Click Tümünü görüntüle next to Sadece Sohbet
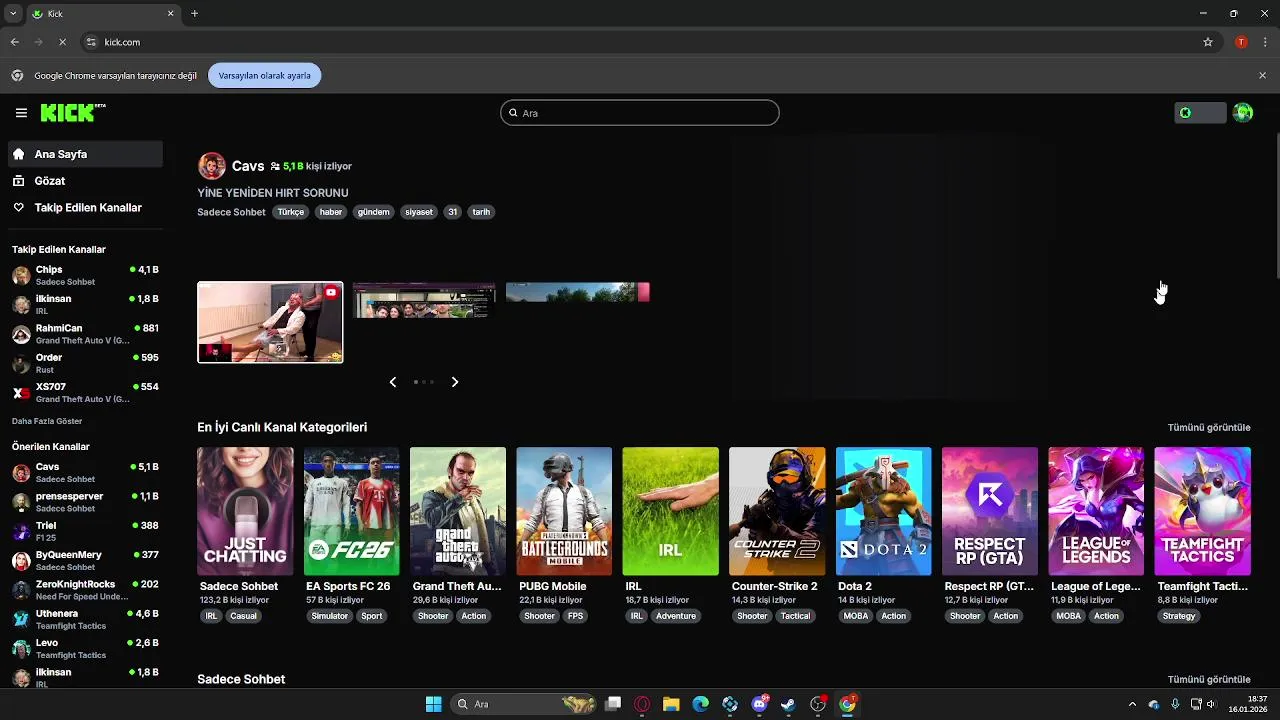 click(1209, 680)
